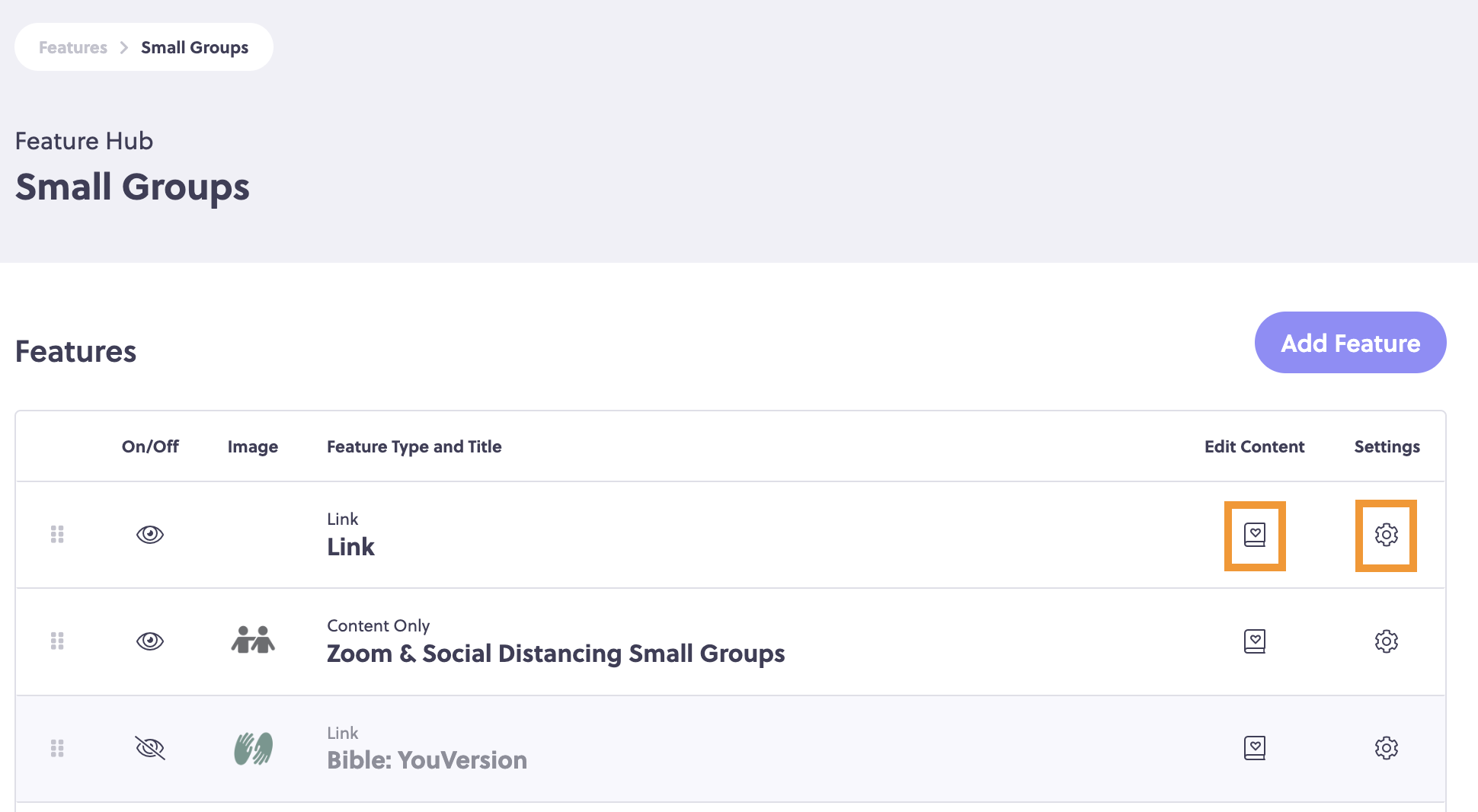
Task: Hide the Zoom & Social Distancing feature
Action: tap(150, 641)
